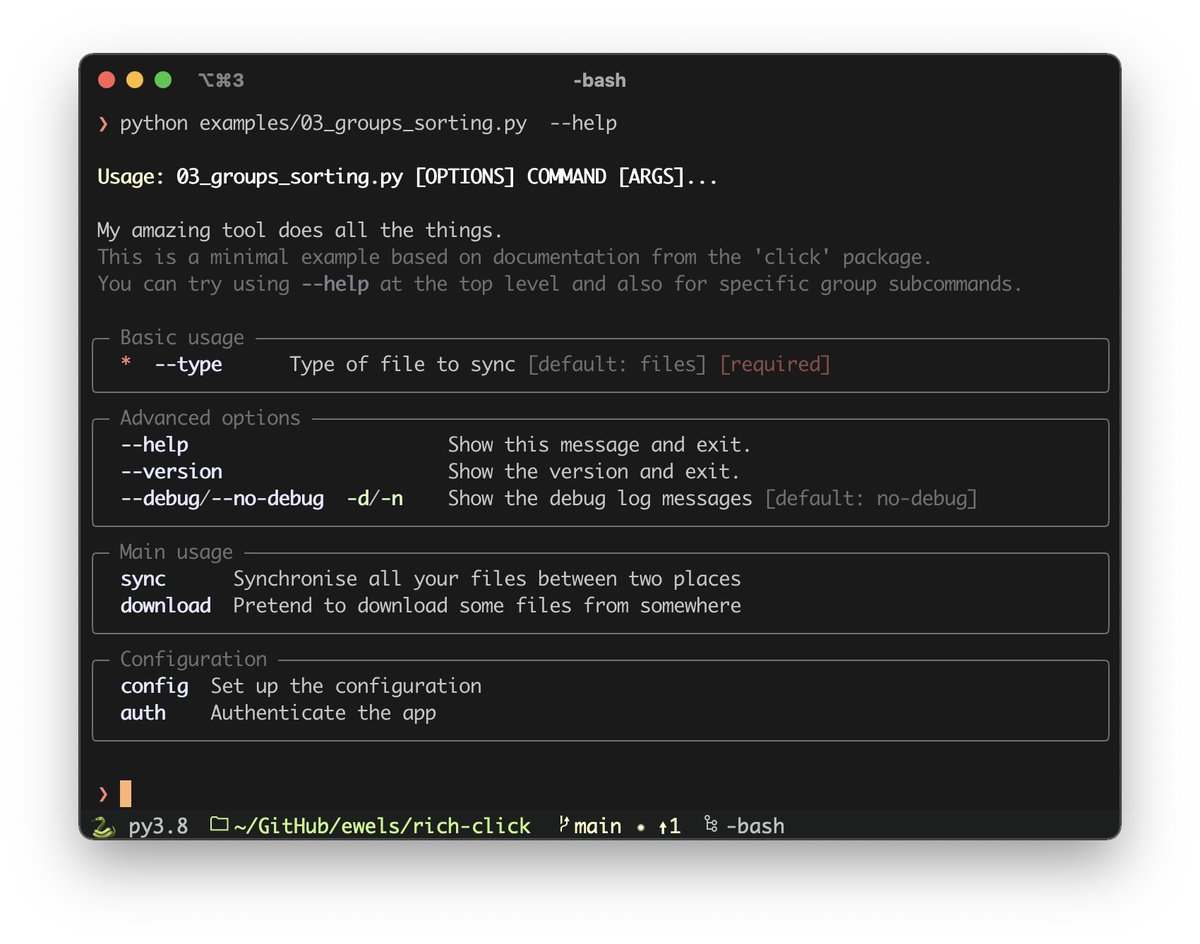Click the --debug/--no-debug option
Screen dimensions: 1200x944
coord(222,498)
